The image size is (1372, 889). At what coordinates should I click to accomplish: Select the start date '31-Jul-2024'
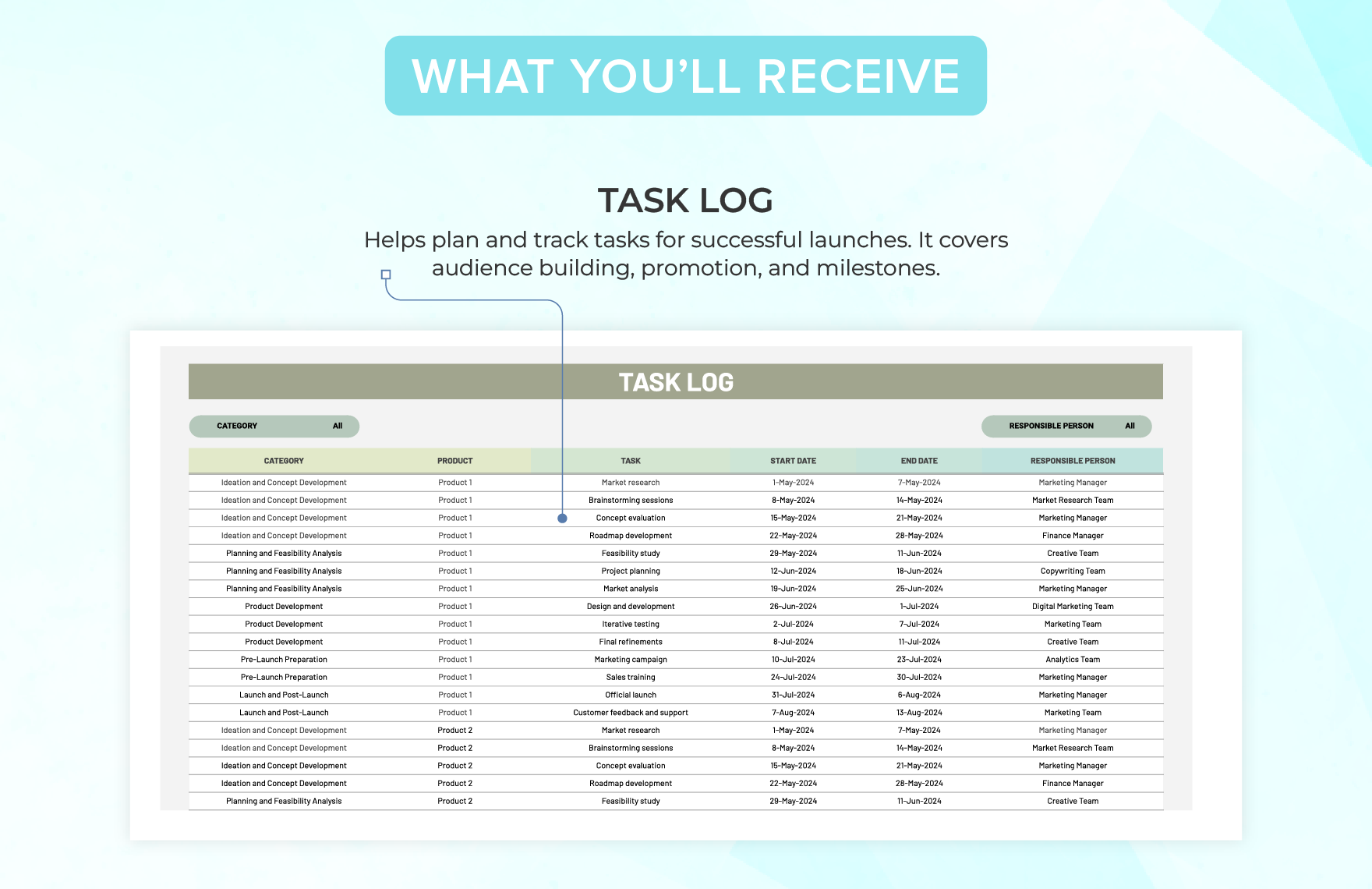pyautogui.click(x=794, y=695)
